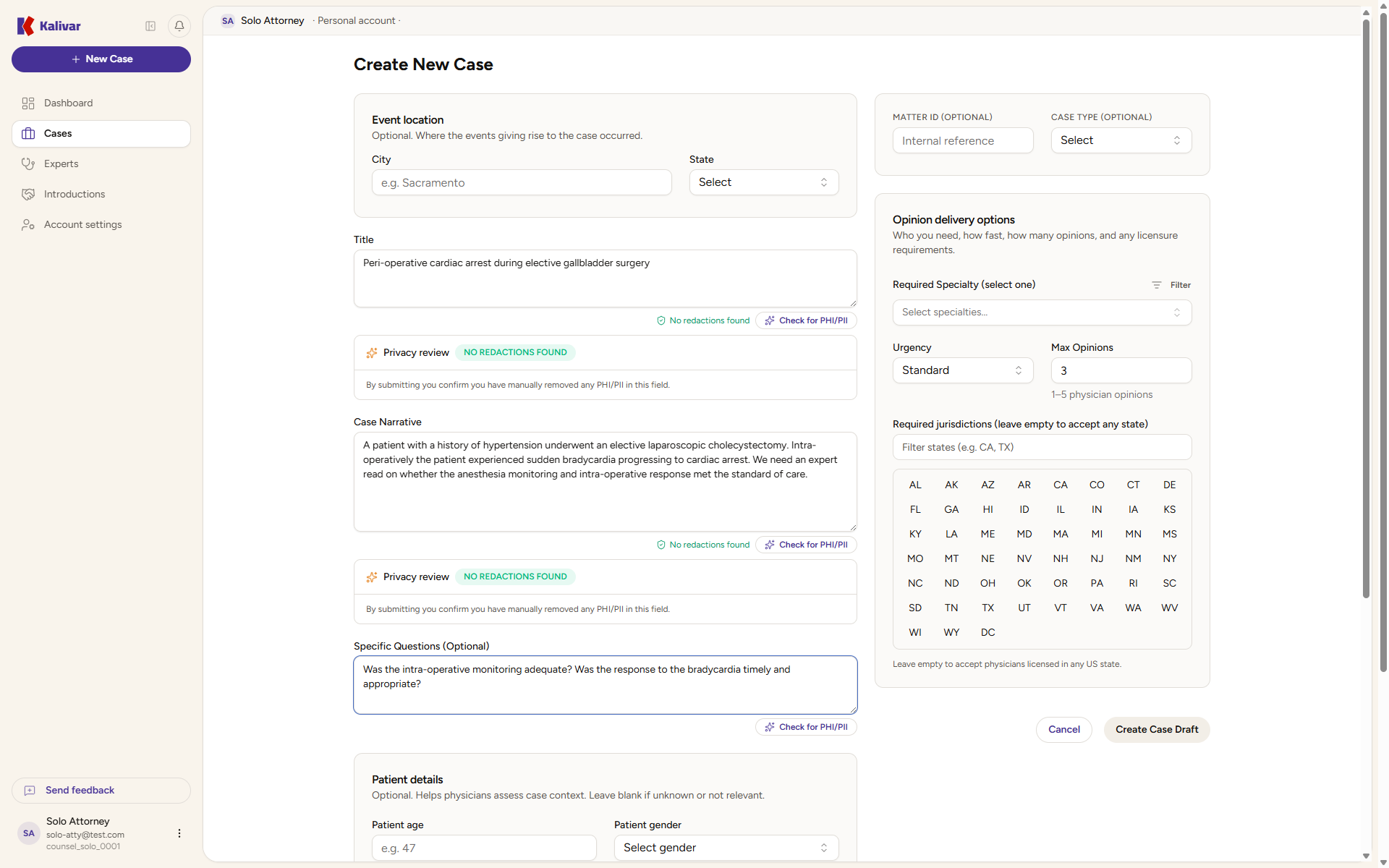Check Case Narrative for PHI/PII
Image resolution: width=1389 pixels, height=868 pixels.
point(806,545)
